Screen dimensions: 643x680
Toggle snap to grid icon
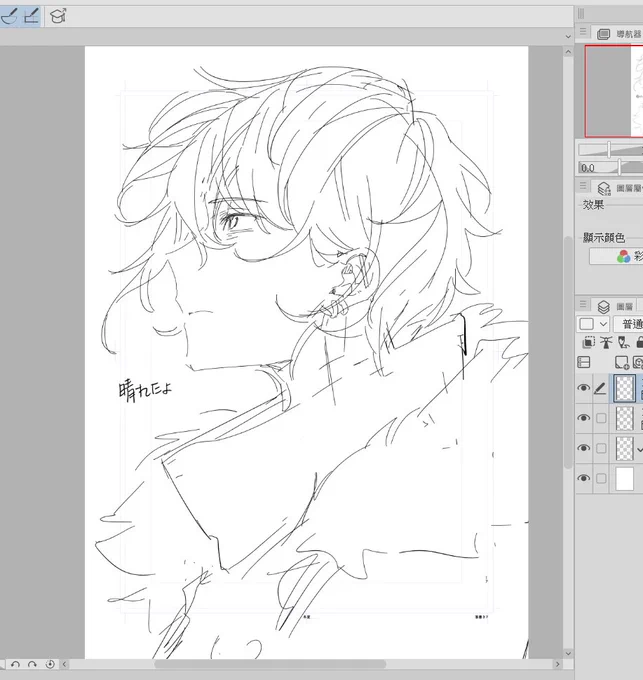(31, 16)
